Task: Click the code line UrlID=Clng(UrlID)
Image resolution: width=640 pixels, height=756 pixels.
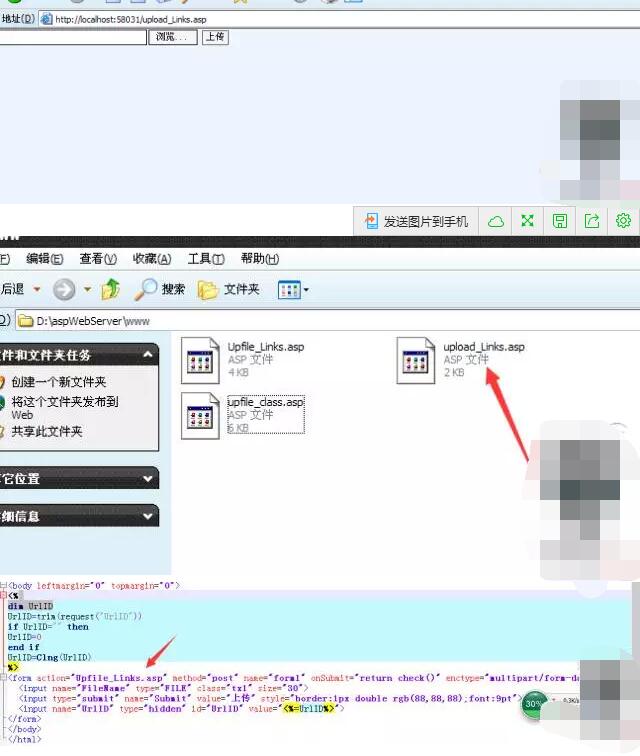Action: click(x=49, y=657)
